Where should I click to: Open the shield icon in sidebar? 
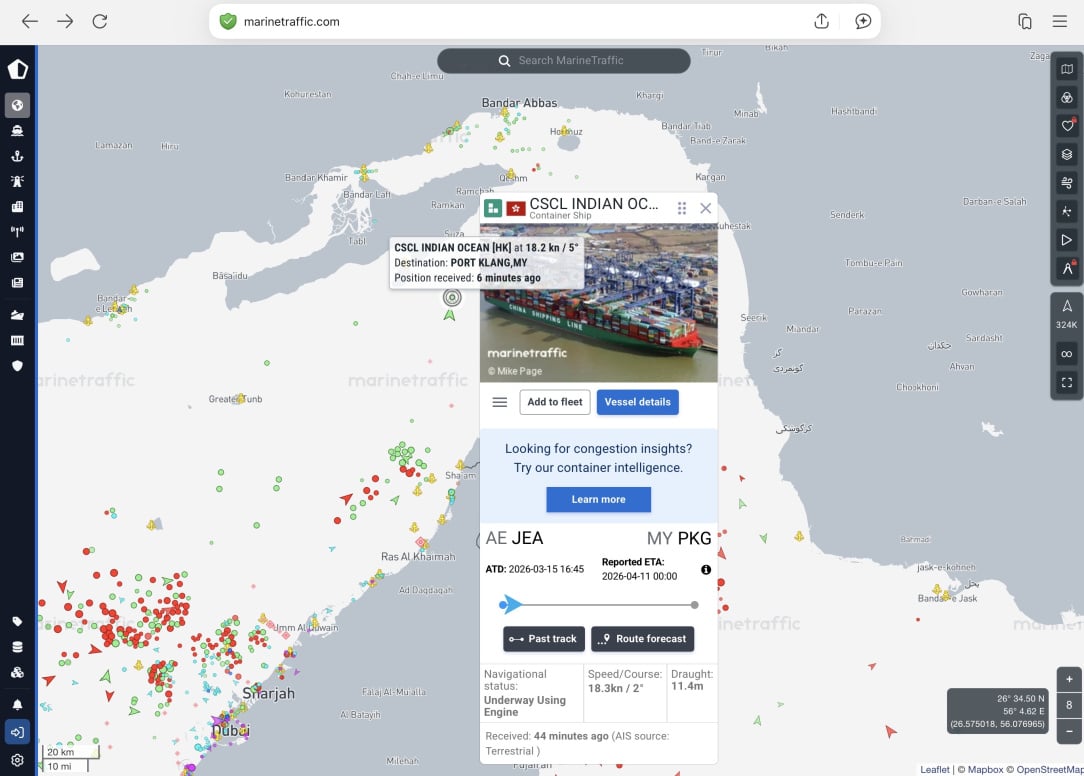[x=17, y=366]
